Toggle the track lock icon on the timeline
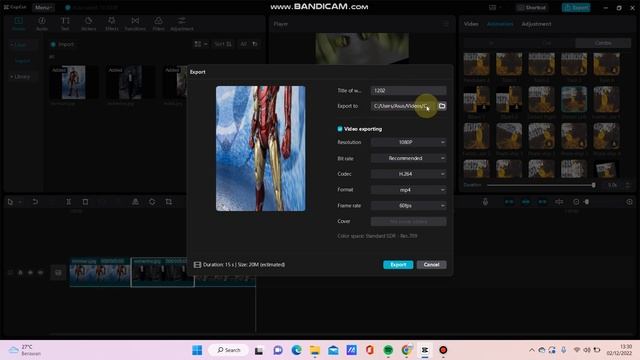This screenshot has width=640, height=360. 20,272
